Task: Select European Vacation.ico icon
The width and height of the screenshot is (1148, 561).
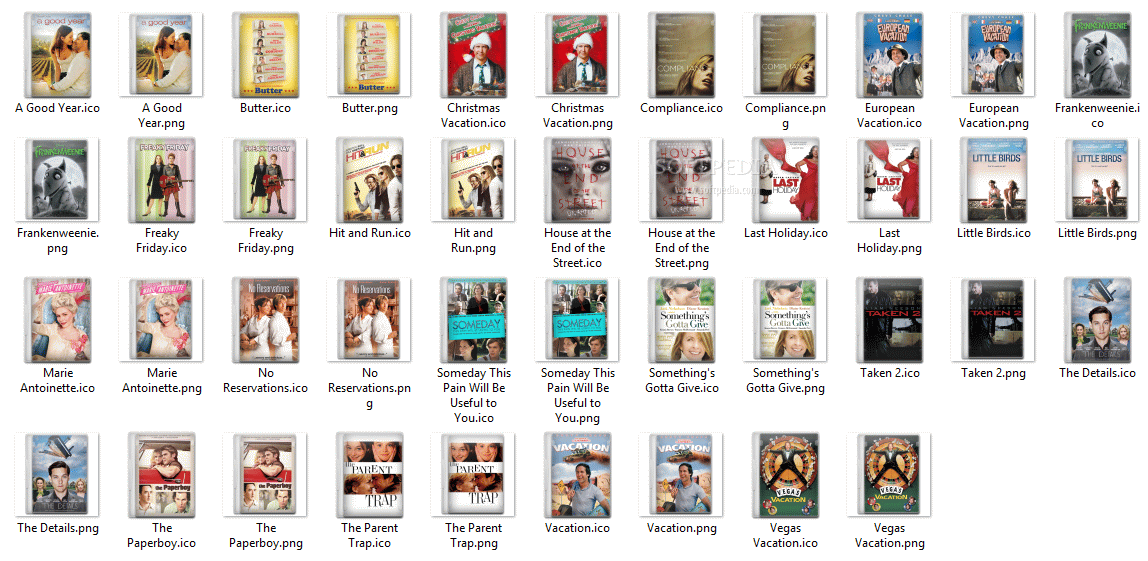Action: (x=890, y=54)
